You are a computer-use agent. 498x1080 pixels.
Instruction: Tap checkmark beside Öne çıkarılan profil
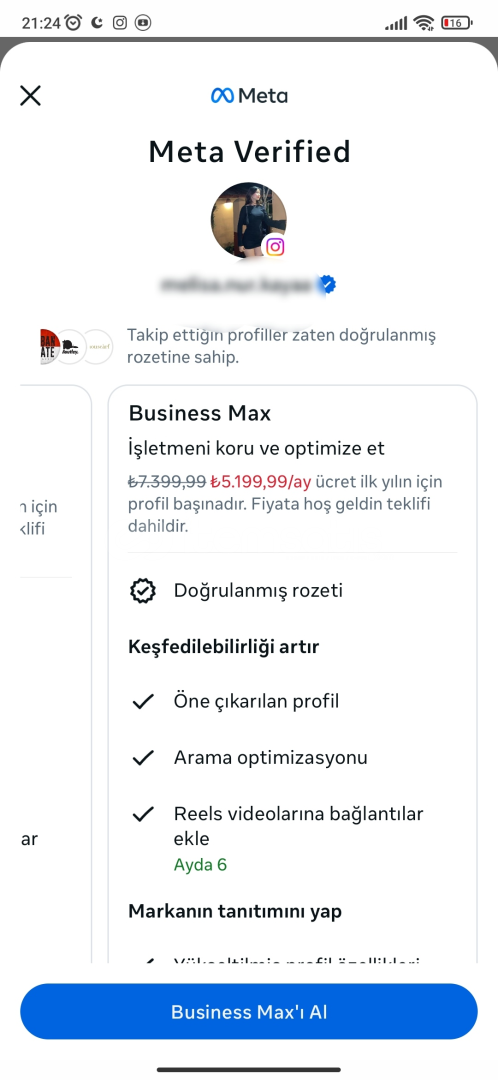pyautogui.click(x=143, y=702)
